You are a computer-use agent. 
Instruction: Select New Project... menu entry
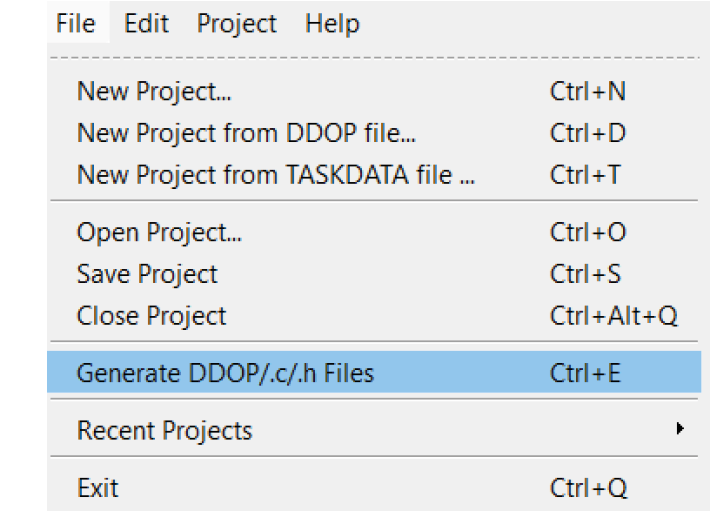click(374, 91)
